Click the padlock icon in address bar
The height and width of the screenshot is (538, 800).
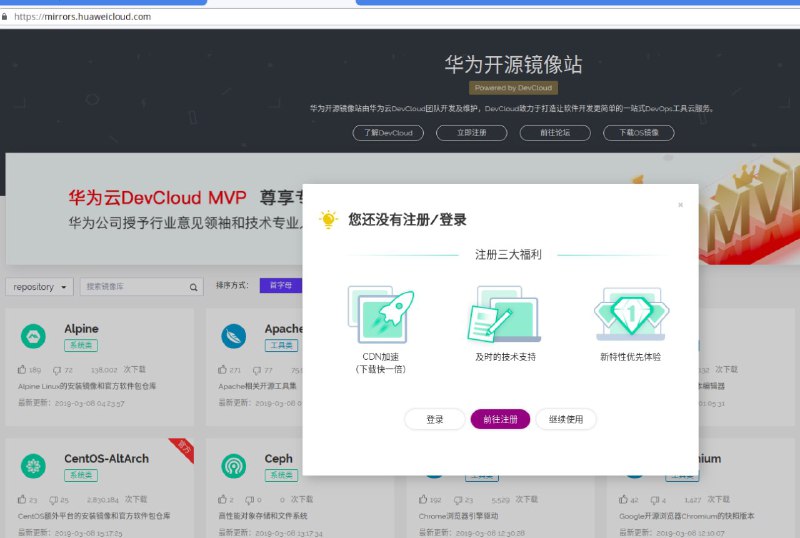(5, 16)
